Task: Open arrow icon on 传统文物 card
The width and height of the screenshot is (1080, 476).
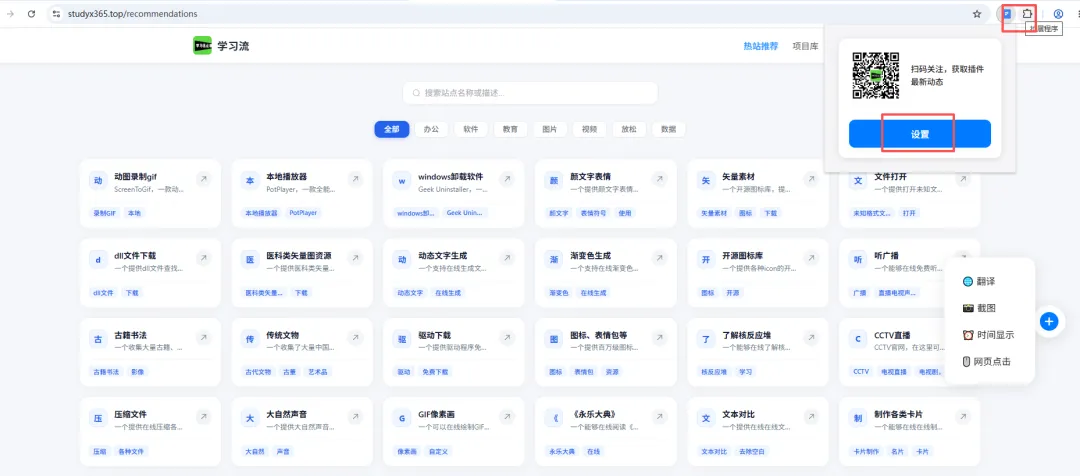Action: [355, 338]
